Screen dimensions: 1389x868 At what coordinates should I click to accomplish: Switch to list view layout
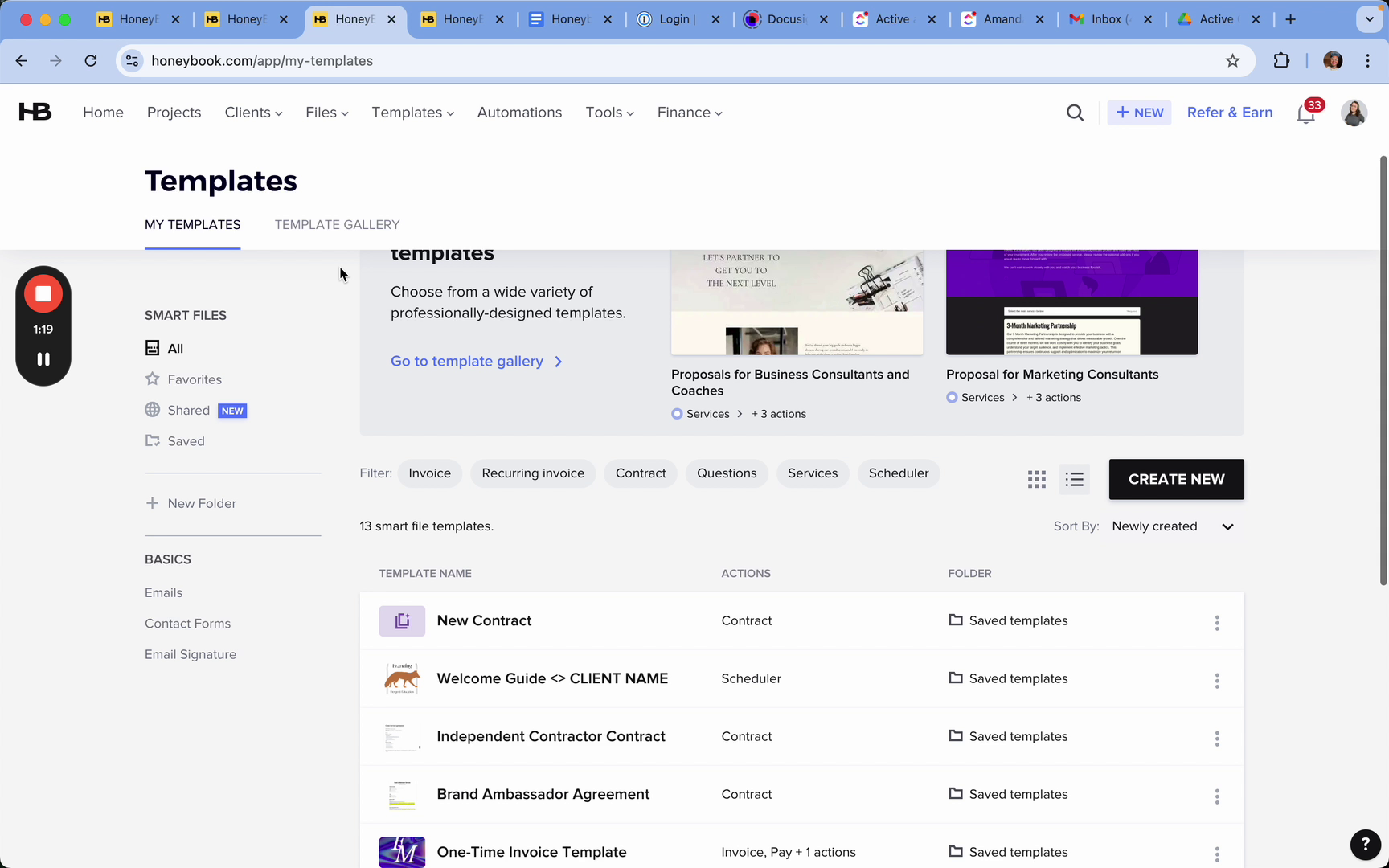pyautogui.click(x=1074, y=480)
